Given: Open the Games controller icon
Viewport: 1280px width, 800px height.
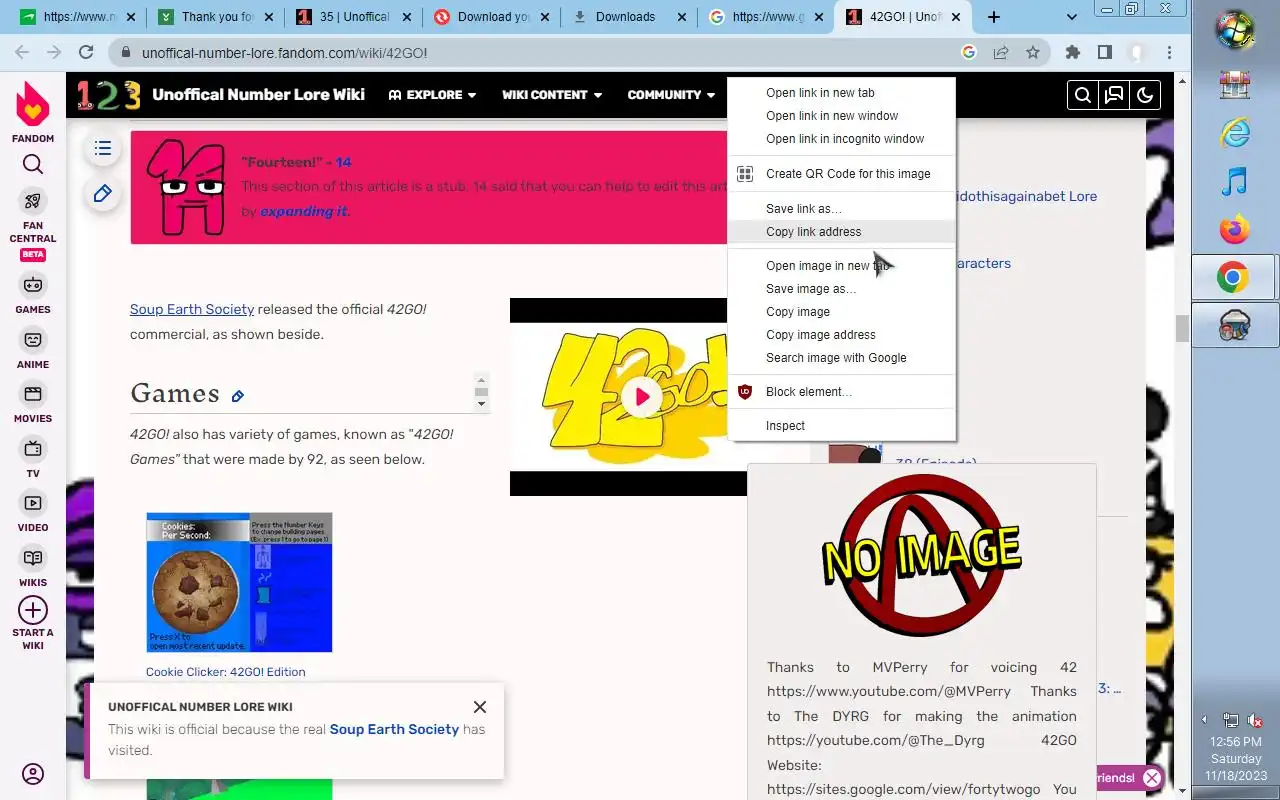Looking at the screenshot, I should pyautogui.click(x=33, y=285).
